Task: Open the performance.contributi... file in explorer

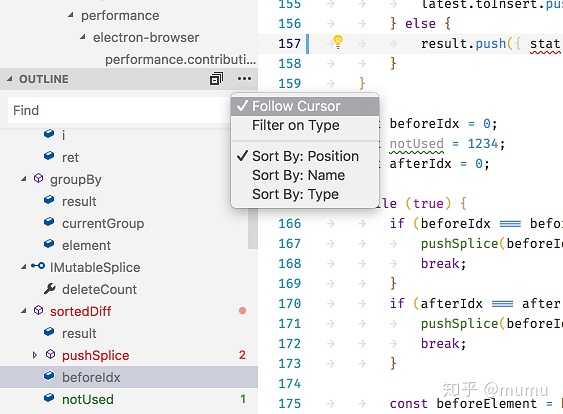Action: coord(180,59)
